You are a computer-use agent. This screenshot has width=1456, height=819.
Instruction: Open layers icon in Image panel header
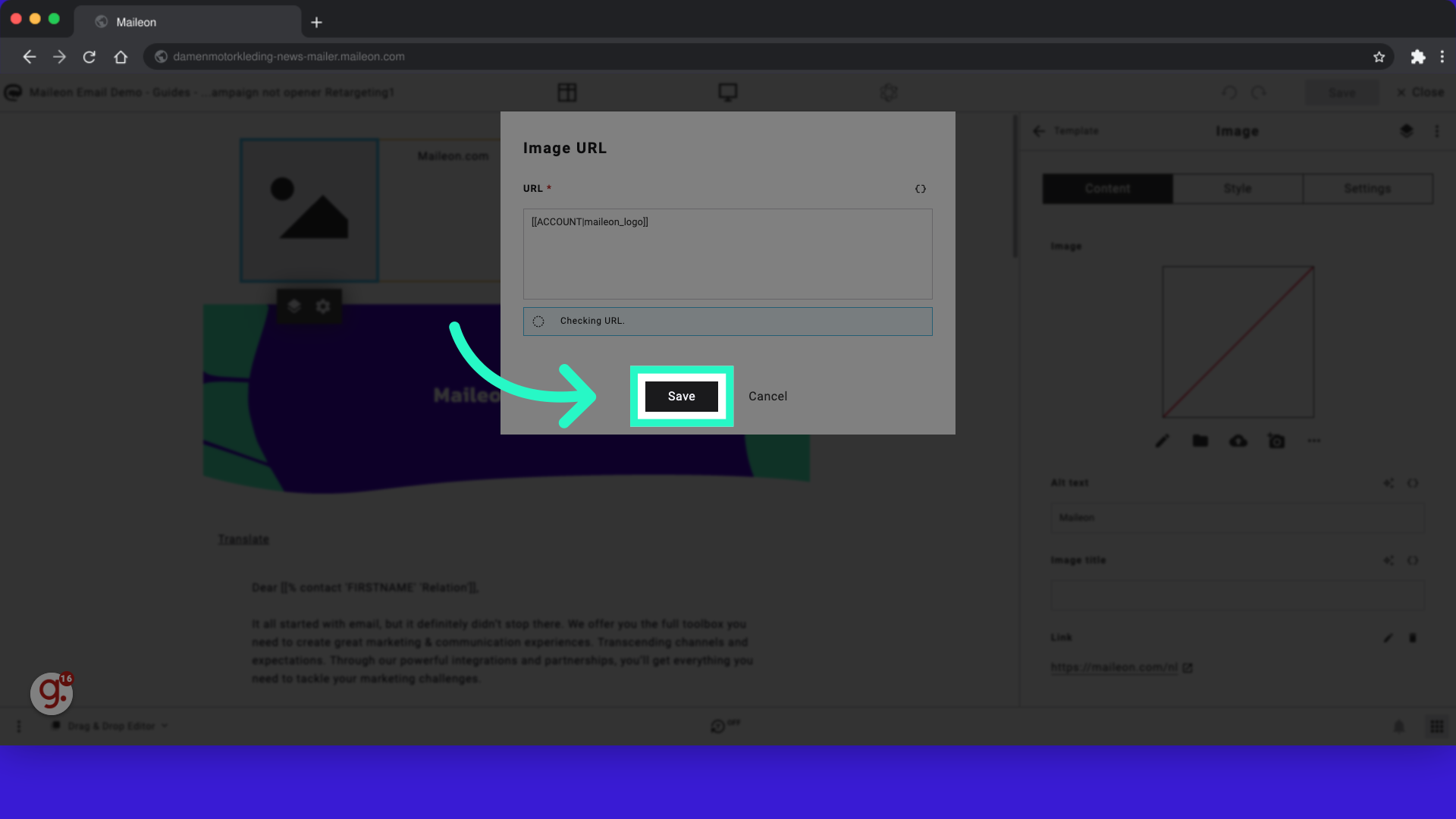click(x=1406, y=131)
